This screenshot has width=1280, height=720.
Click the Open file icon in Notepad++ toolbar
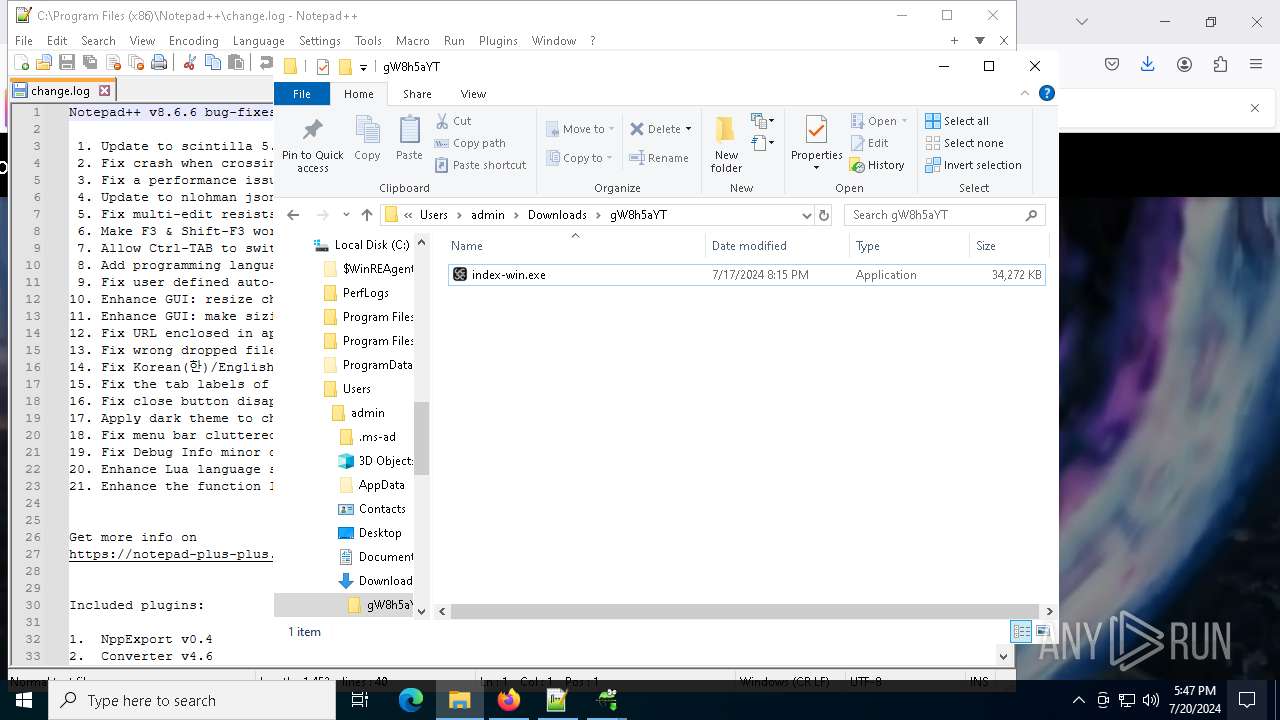point(44,63)
